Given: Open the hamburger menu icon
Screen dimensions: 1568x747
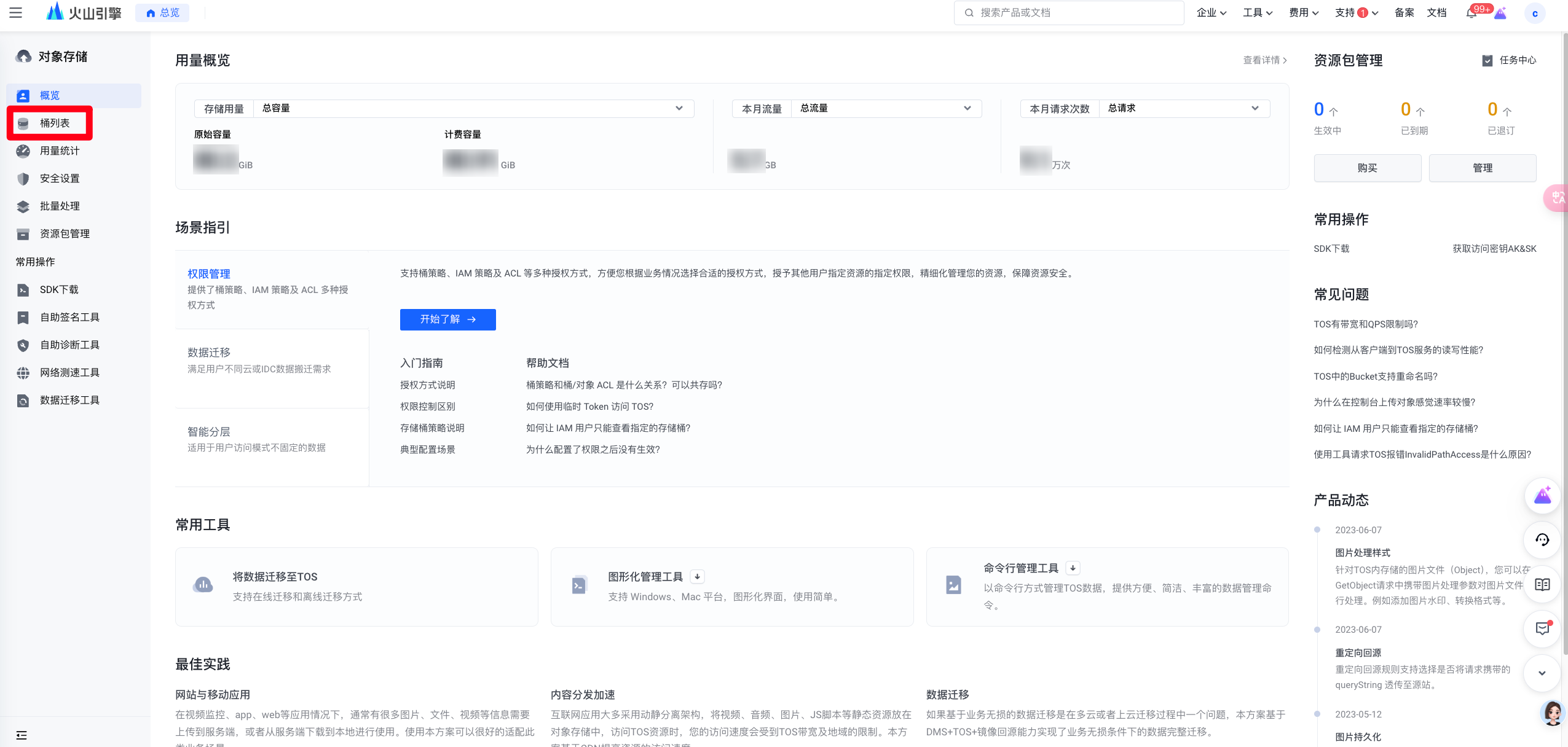Looking at the screenshot, I should coord(16,13).
